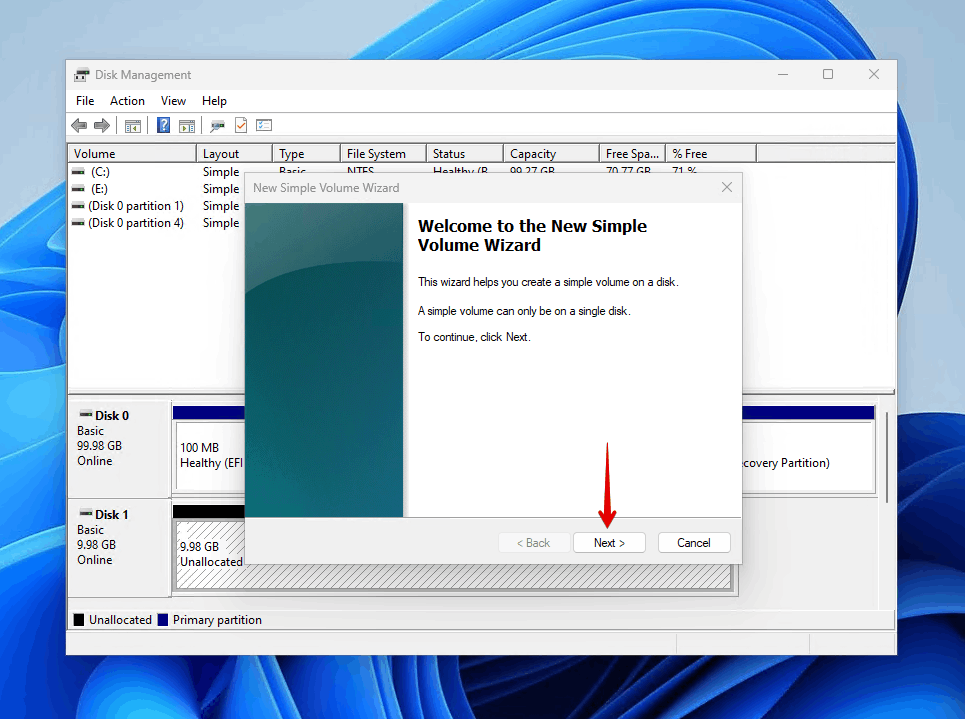Select the unallocated space on Disk 1
Image resolution: width=965 pixels, height=719 pixels.
click(x=207, y=545)
